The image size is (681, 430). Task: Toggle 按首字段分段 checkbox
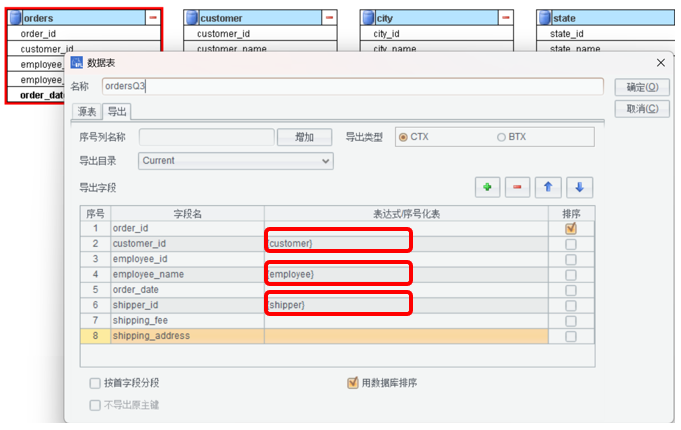click(x=95, y=383)
